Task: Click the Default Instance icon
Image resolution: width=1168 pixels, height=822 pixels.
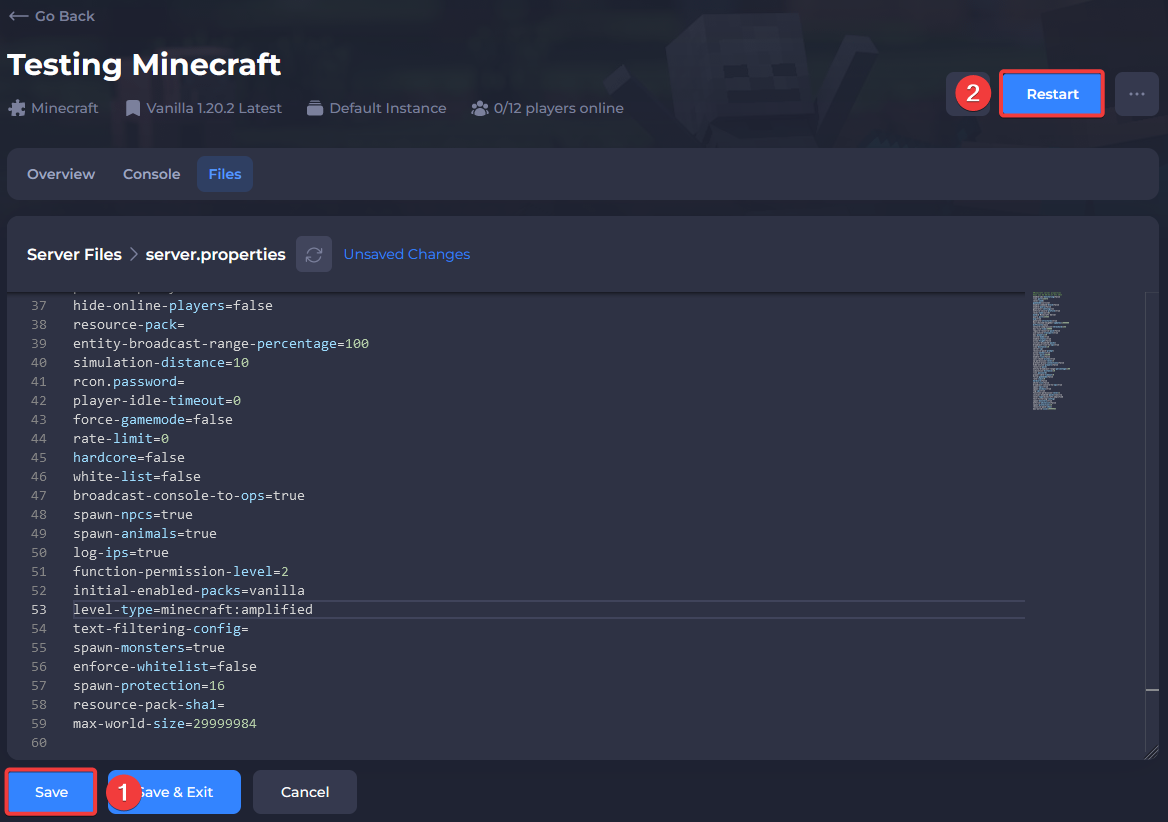Action: pyautogui.click(x=315, y=108)
